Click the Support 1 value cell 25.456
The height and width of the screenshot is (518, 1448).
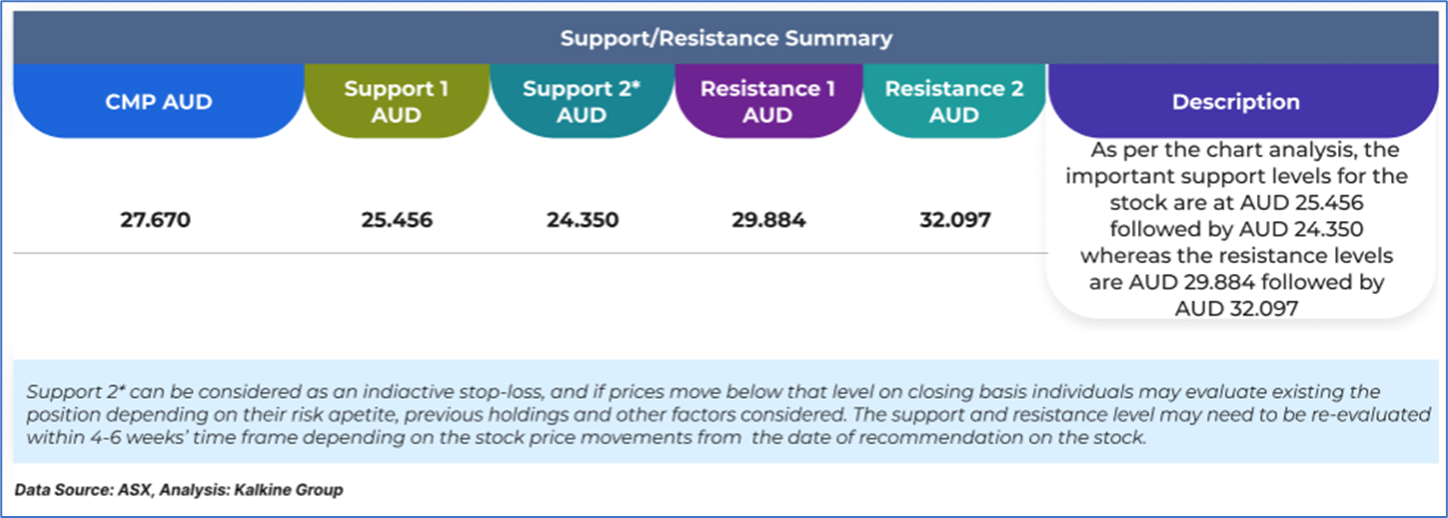click(x=397, y=220)
